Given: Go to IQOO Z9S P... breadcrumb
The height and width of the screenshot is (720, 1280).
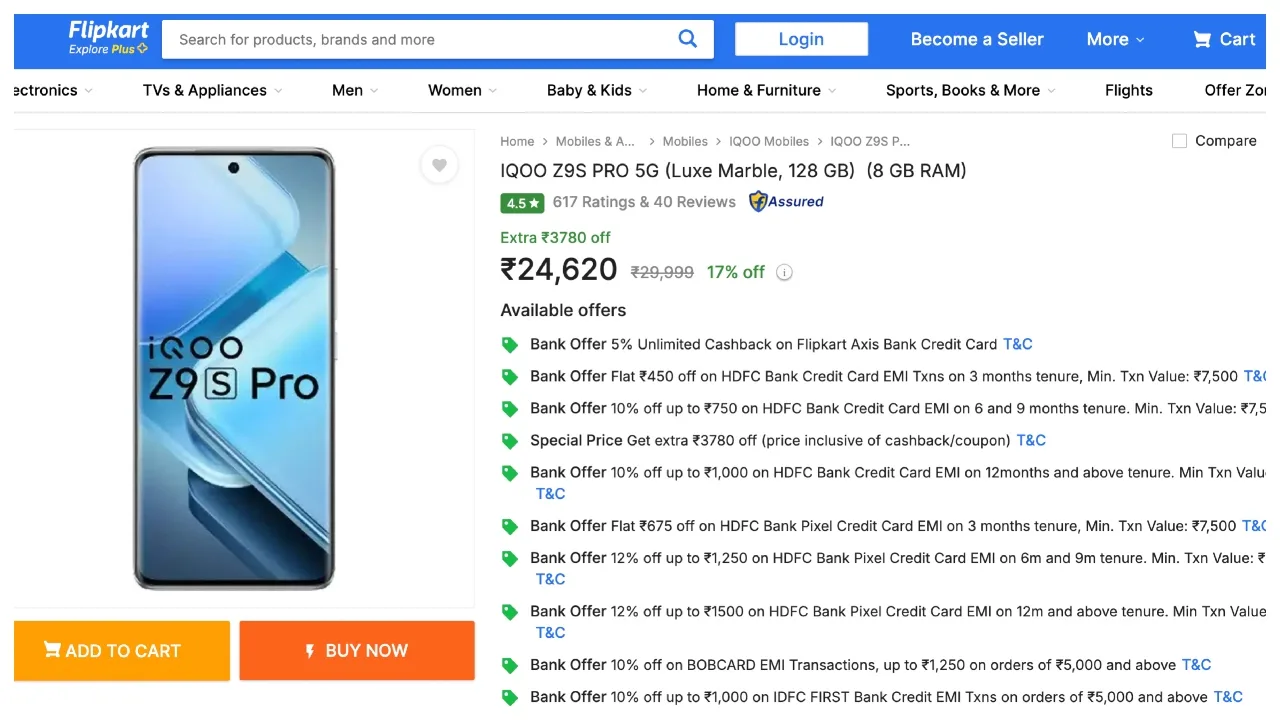Looking at the screenshot, I should [x=870, y=141].
